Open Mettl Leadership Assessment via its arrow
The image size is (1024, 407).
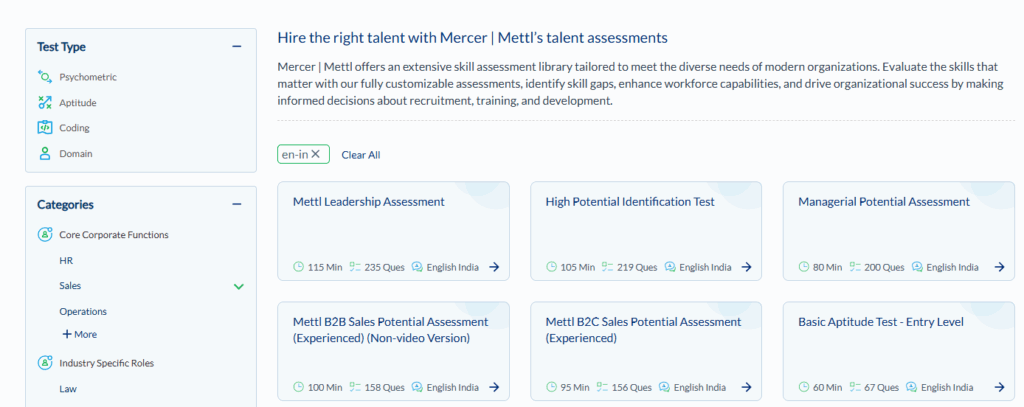(494, 267)
